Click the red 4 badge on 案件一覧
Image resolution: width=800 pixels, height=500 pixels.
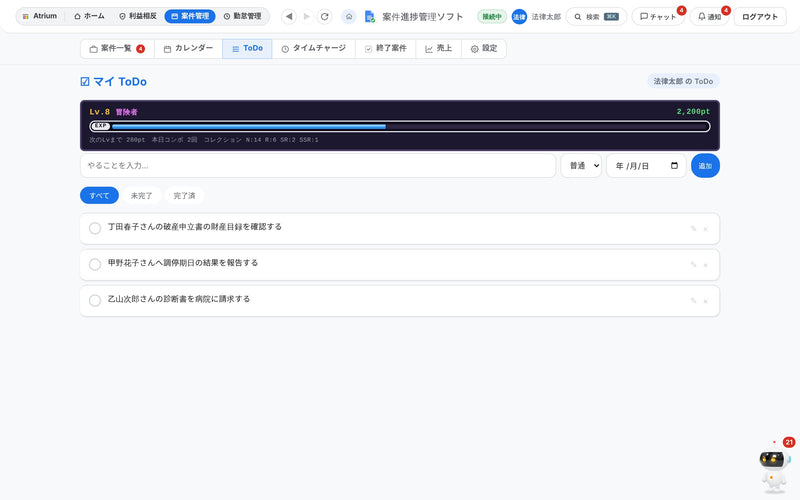pos(140,49)
